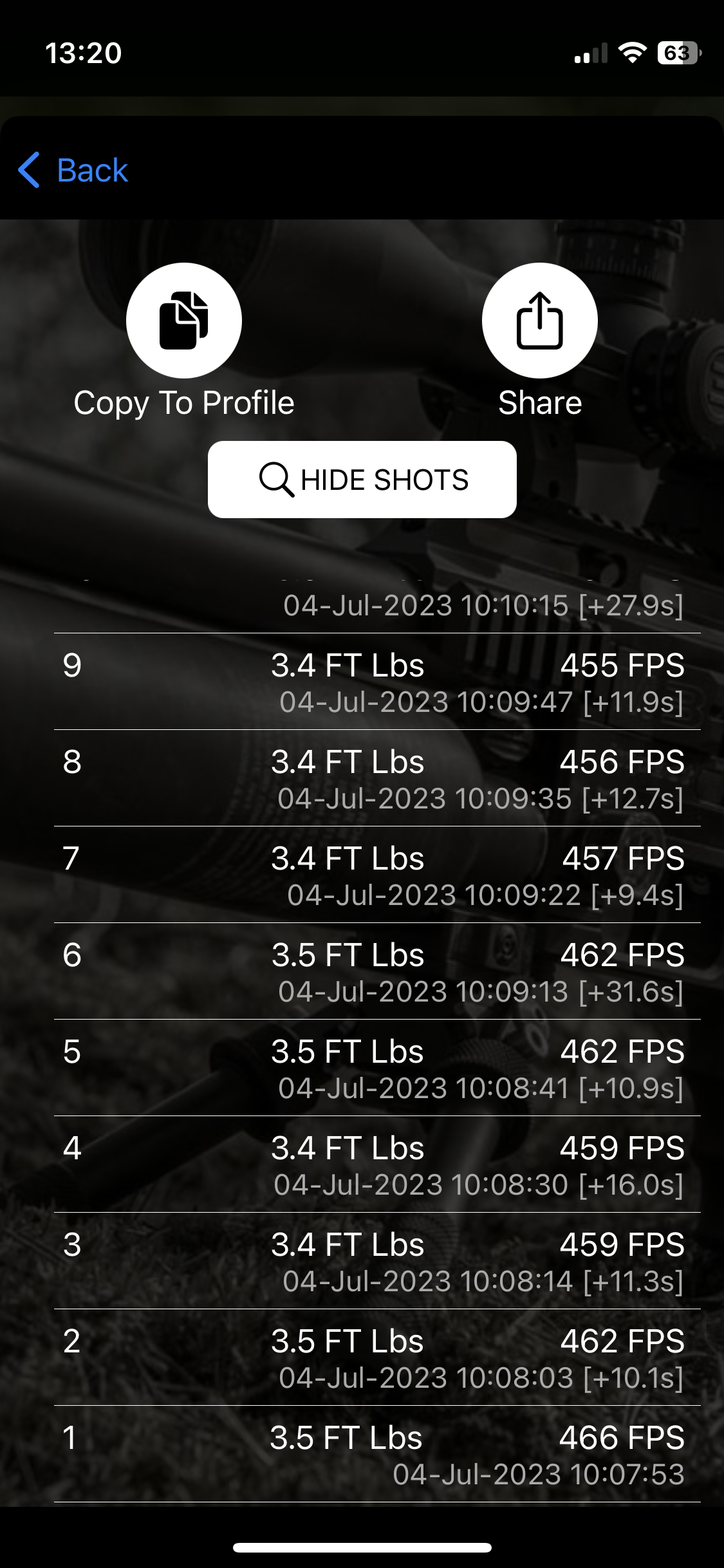Click the HIDE SHOTS button
The width and height of the screenshot is (724, 1568).
(362, 480)
